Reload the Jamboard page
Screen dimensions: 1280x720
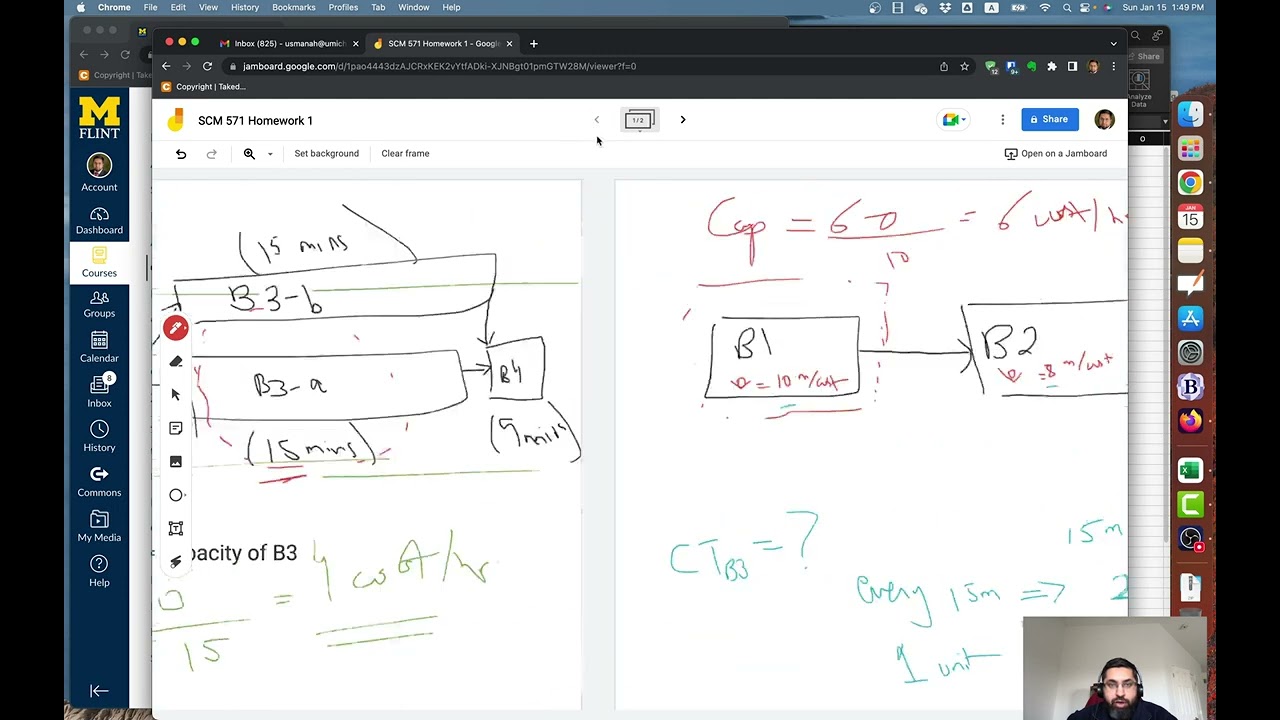coord(207,66)
